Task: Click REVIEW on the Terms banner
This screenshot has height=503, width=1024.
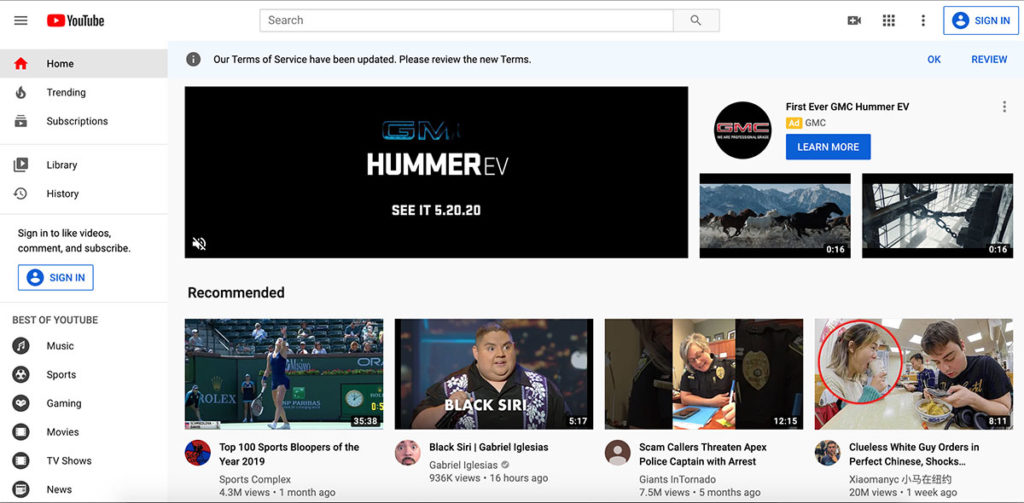Action: tap(989, 59)
